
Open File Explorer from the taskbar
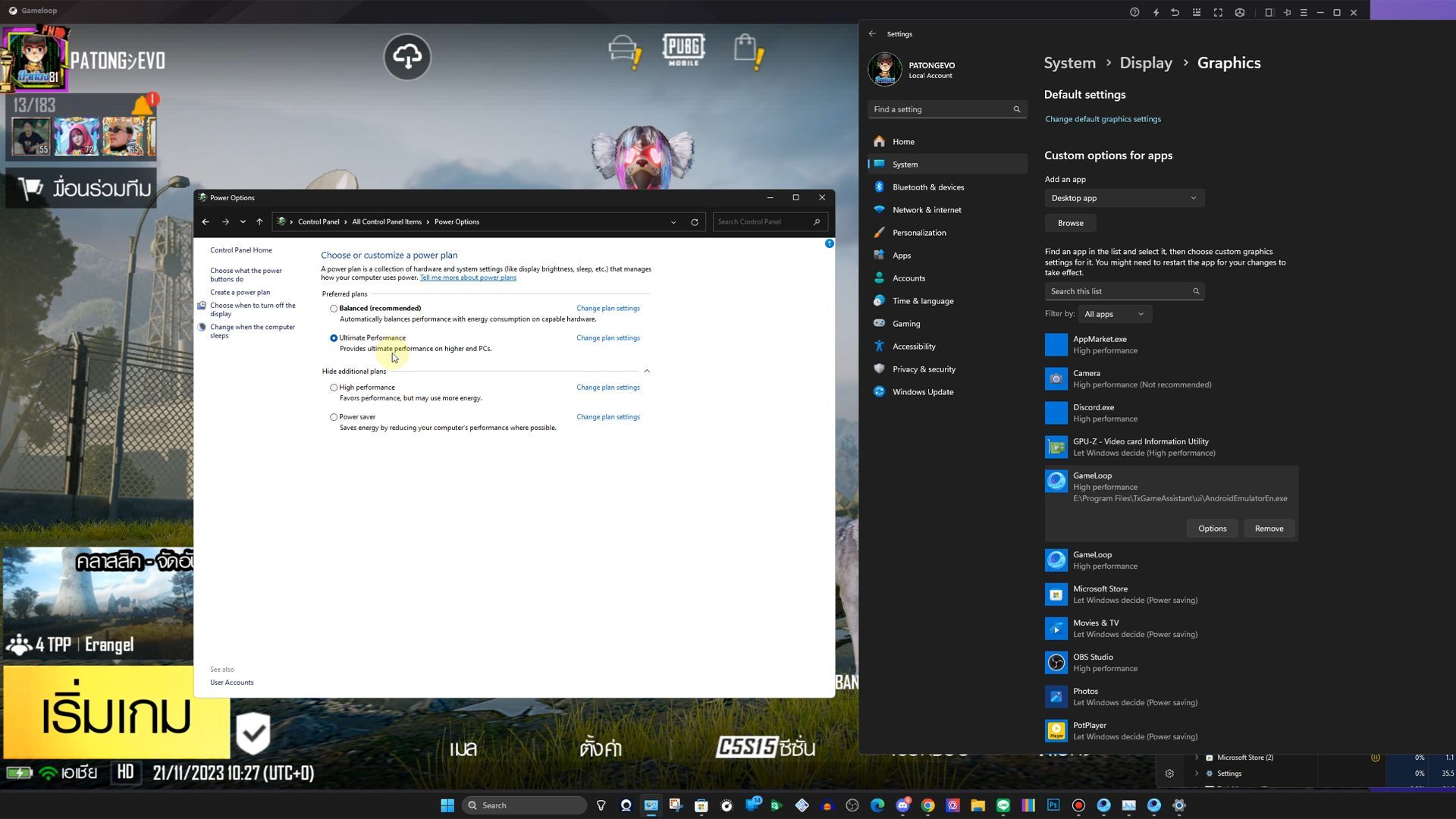click(x=977, y=805)
